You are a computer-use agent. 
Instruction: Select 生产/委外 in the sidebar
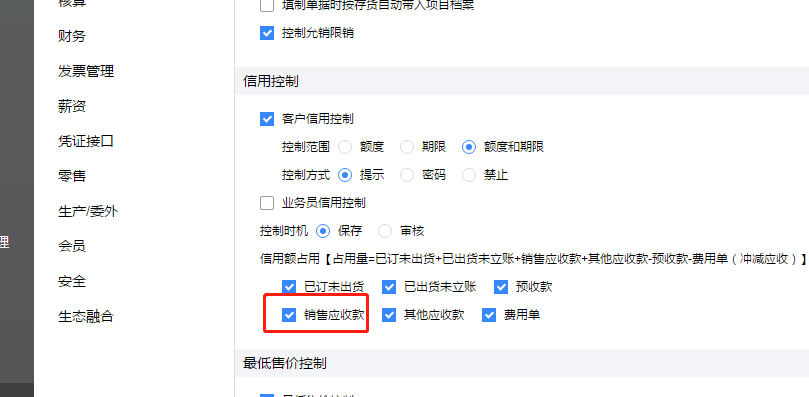pos(88,211)
